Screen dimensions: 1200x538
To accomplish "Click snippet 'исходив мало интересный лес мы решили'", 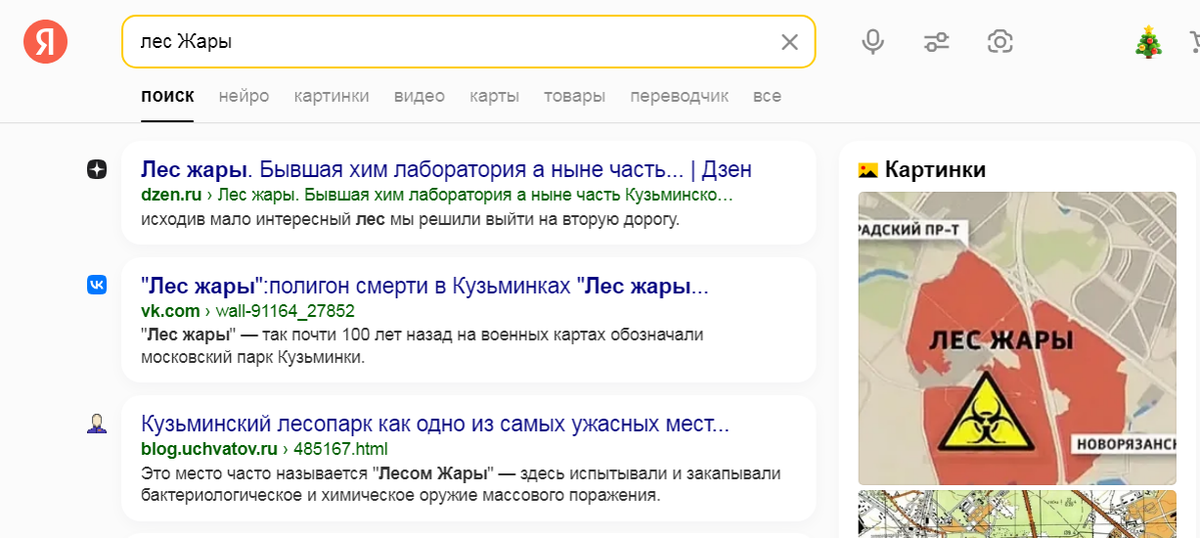I will point(410,218).
